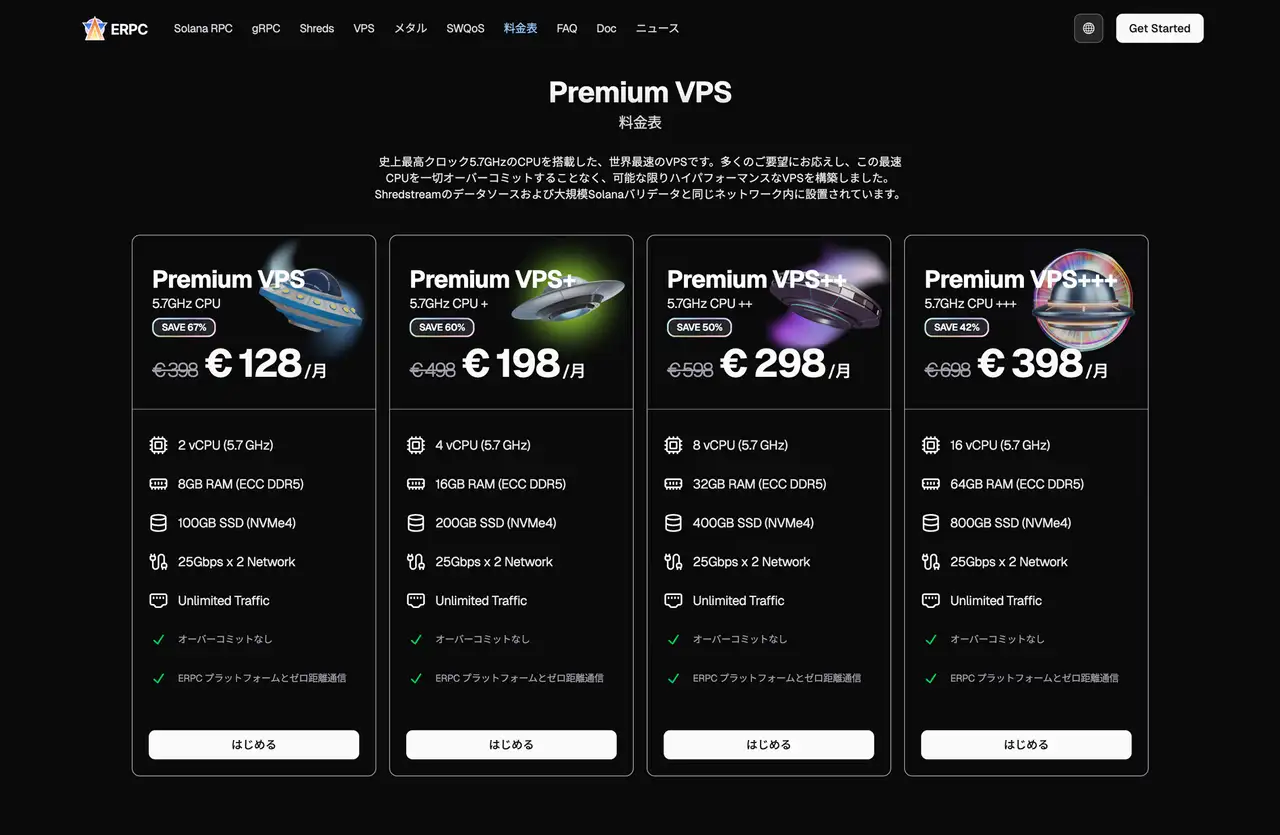Open the メタル page from navigation

pos(410,28)
